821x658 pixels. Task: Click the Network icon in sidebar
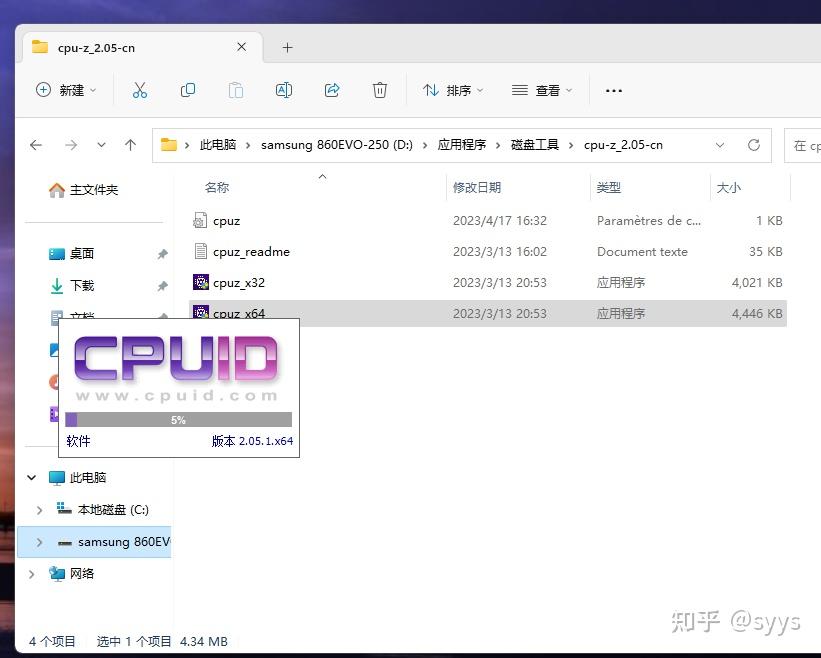57,574
